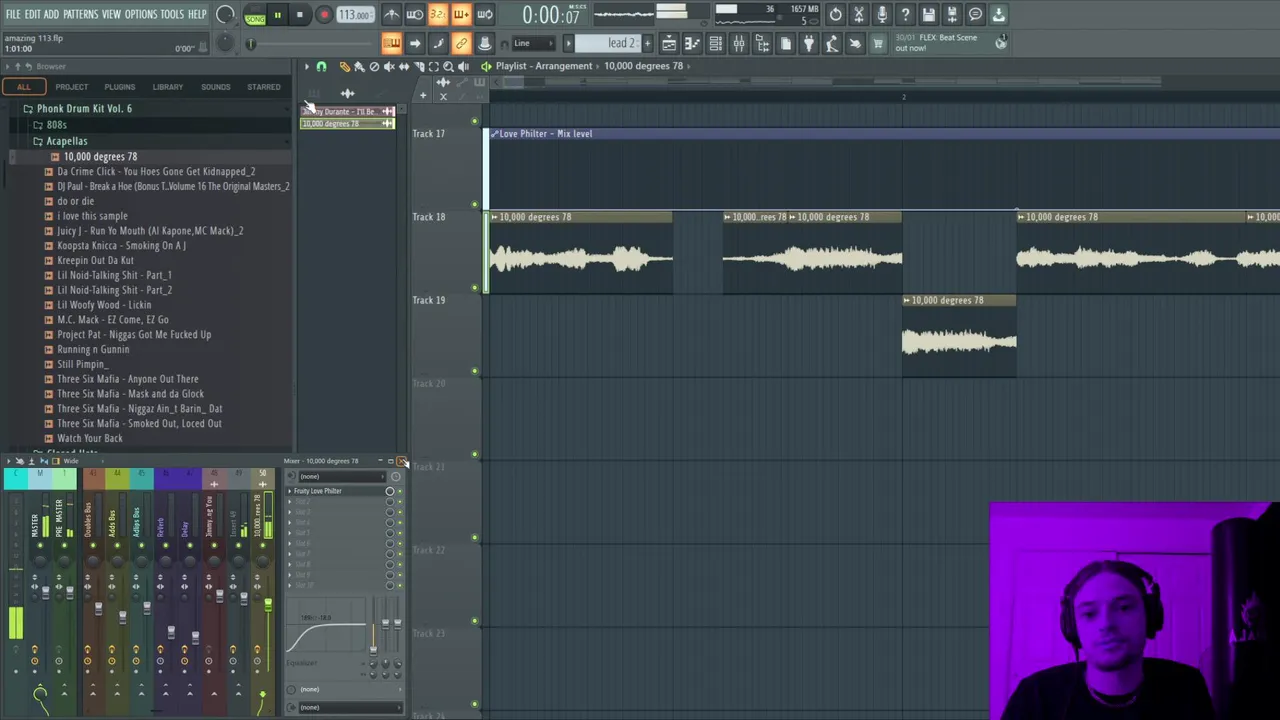
Task: Select 'Watch Your Back' sample
Action: click(90, 438)
